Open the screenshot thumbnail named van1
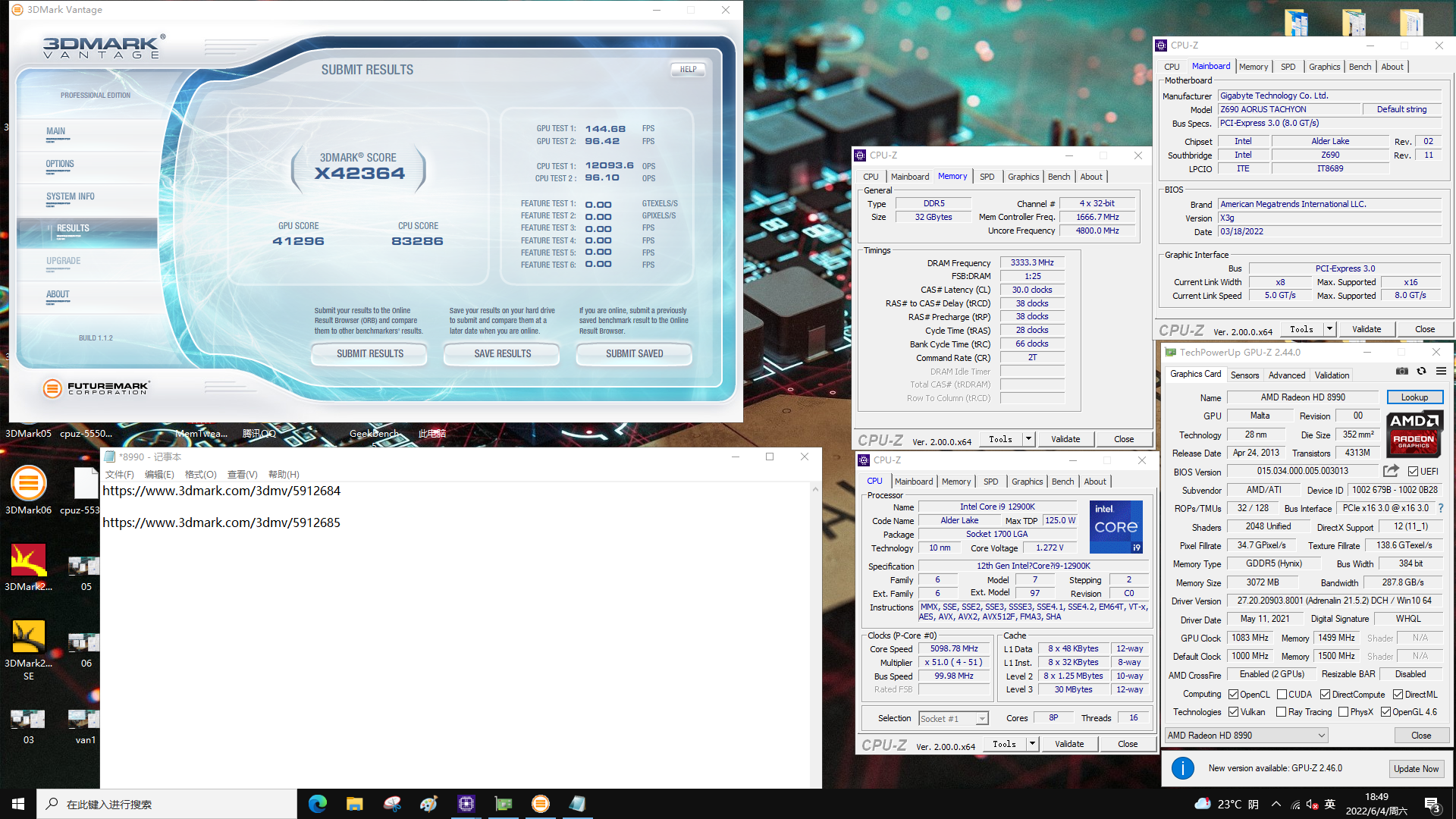This screenshot has width=1456, height=819. pos(83,726)
